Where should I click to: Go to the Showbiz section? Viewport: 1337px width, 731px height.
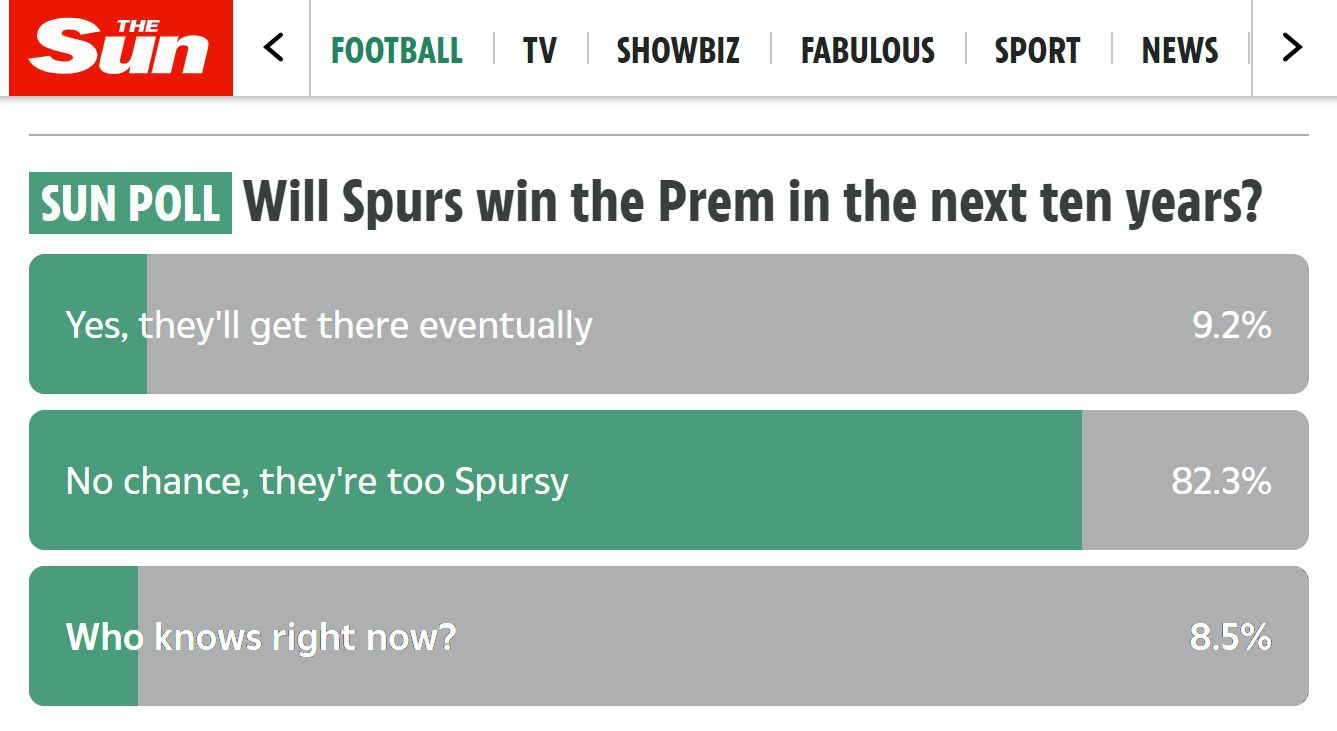click(x=678, y=50)
